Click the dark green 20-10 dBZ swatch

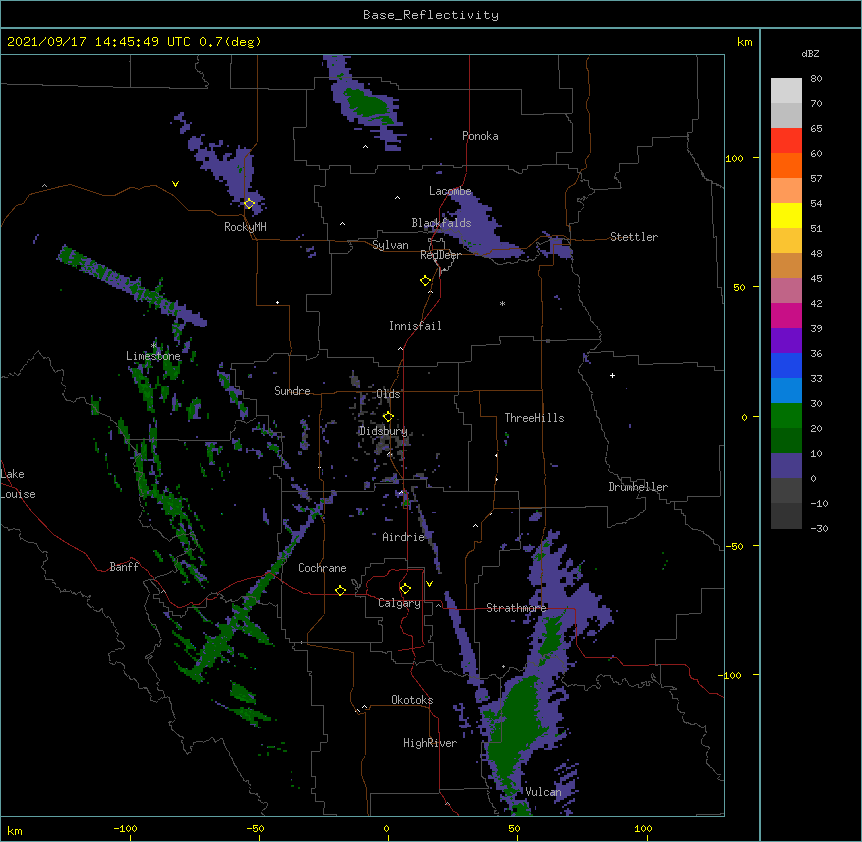[x=786, y=440]
